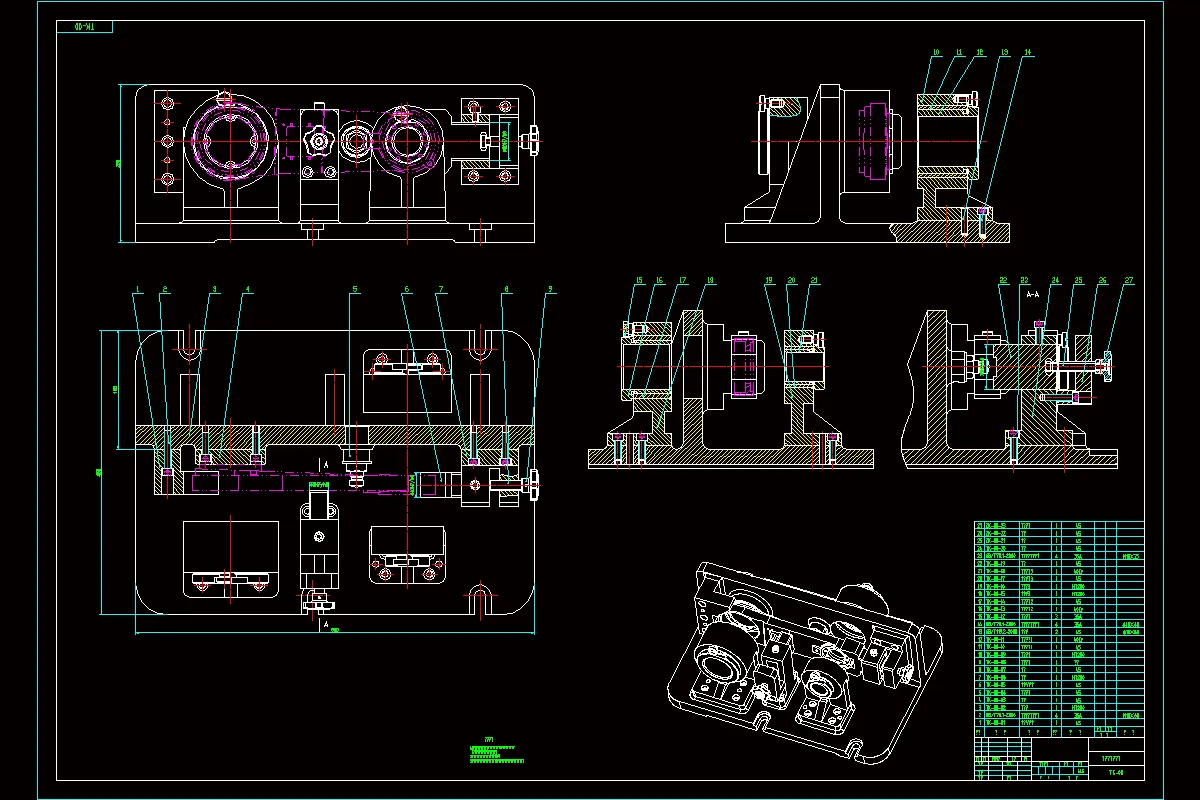The height and width of the screenshot is (800, 1200).
Task: Pick part balloon number 12
Action: [980, 52]
